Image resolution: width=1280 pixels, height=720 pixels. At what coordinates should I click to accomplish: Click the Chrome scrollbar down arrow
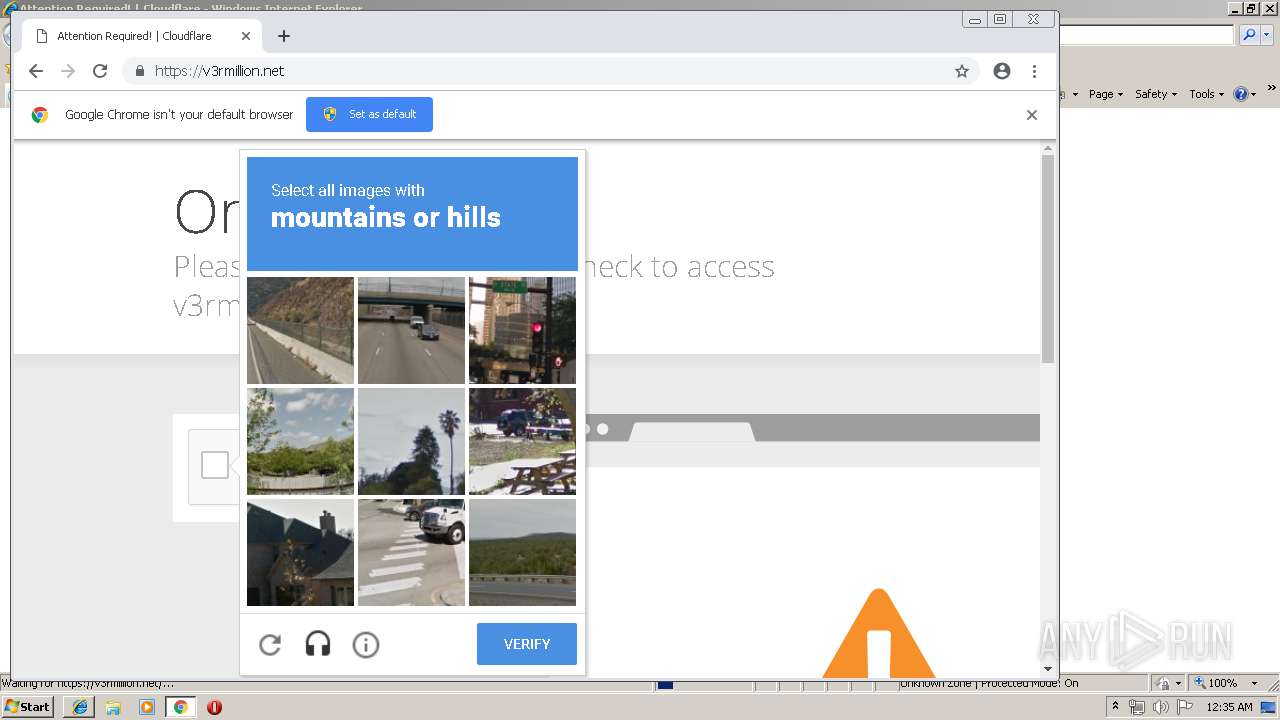[1048, 669]
